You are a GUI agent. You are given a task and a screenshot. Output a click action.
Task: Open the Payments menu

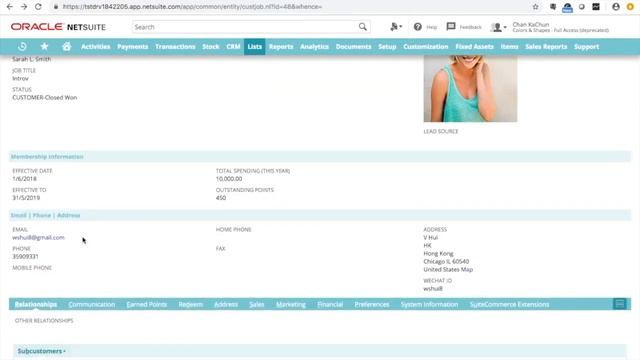pos(133,47)
